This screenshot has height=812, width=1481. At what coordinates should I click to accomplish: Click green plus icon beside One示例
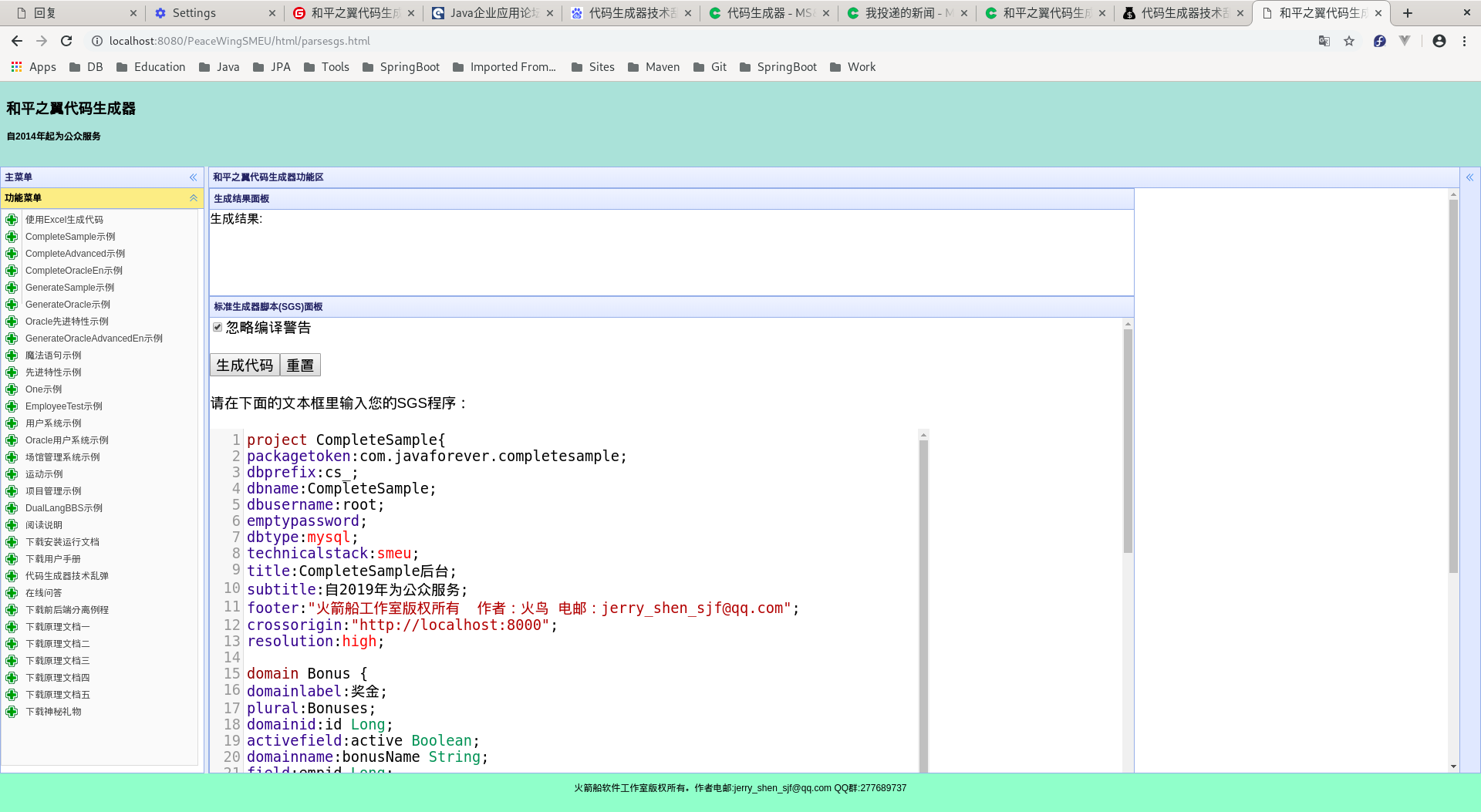click(12, 389)
